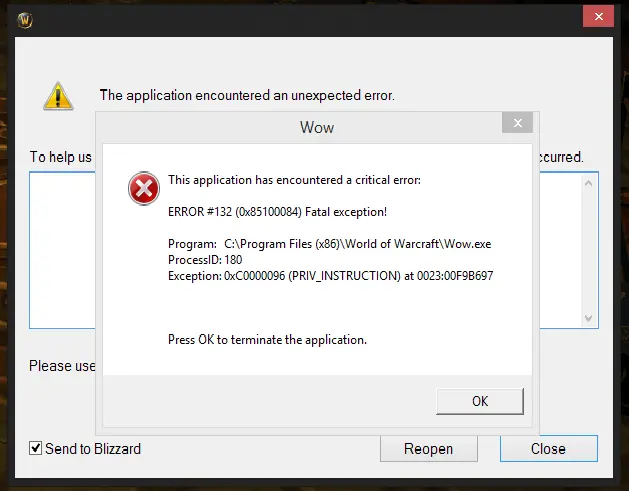Click the Close button at bottom right
Viewport: 629px width, 491px height.
[548, 448]
